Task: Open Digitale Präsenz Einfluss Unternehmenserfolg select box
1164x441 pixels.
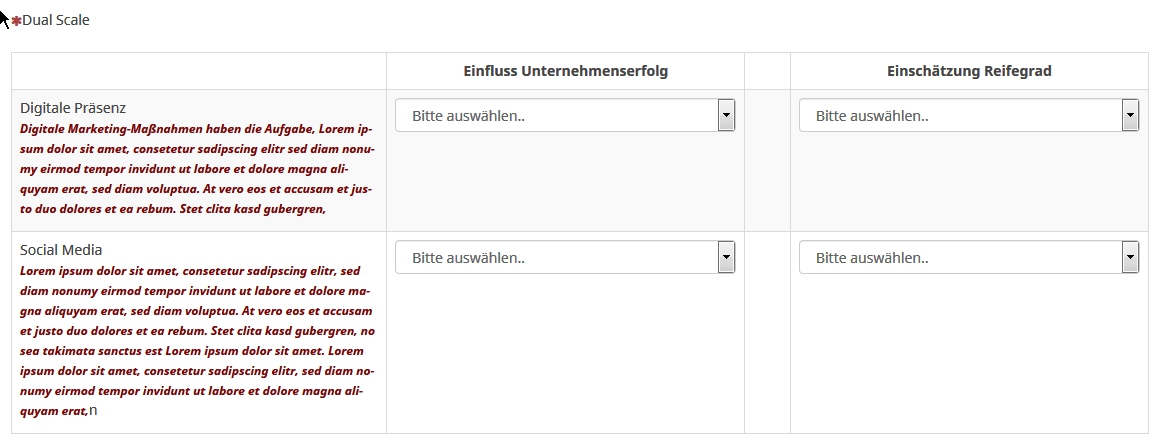Action: coord(565,115)
